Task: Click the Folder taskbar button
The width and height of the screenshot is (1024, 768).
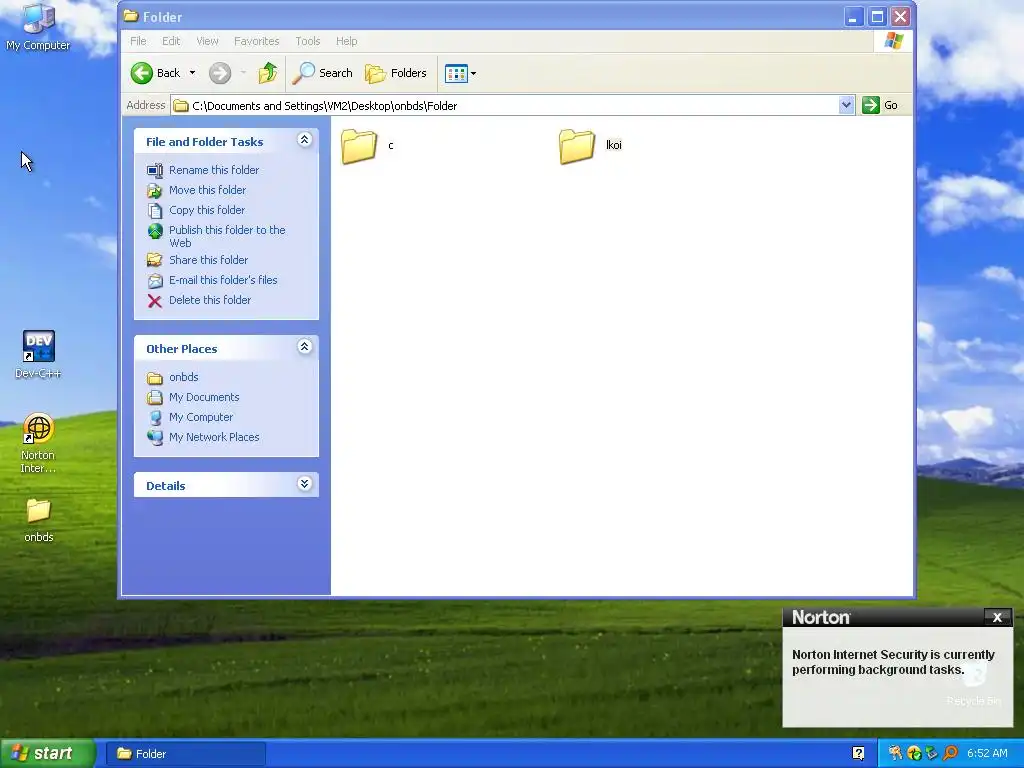Action: click(186, 754)
